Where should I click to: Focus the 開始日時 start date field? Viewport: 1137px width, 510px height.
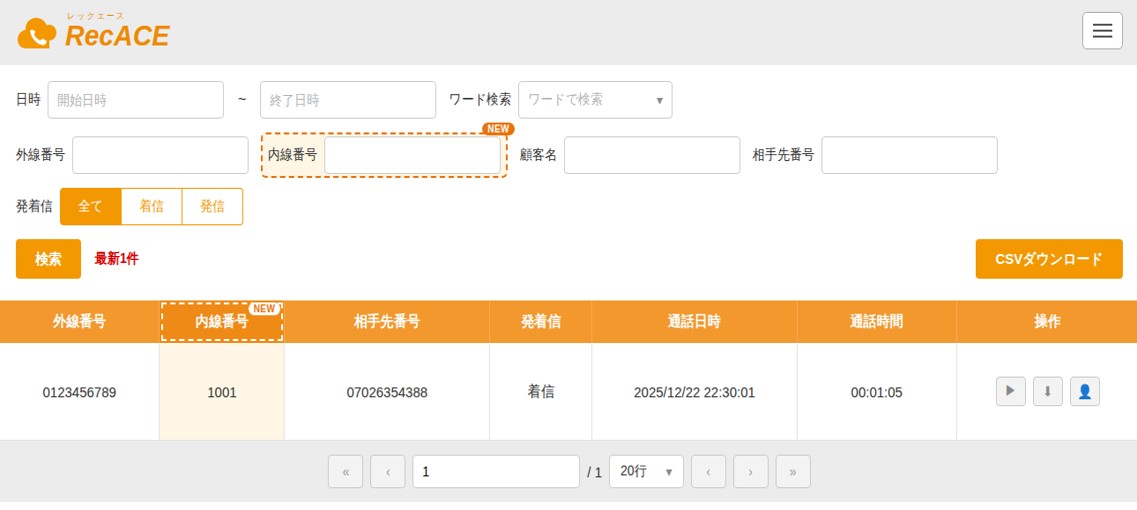(136, 100)
